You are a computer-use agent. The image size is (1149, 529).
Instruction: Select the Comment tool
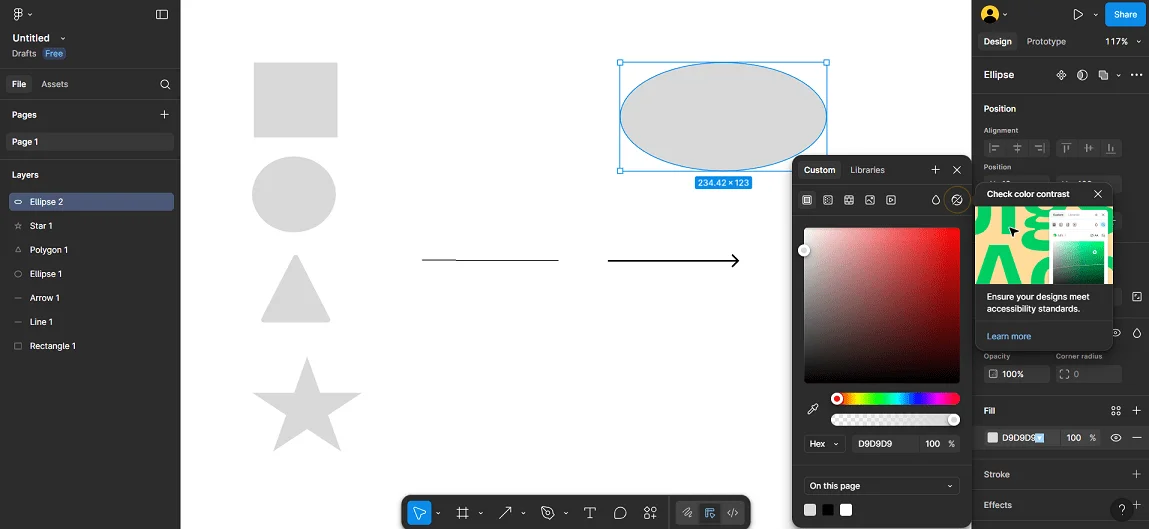(620, 513)
